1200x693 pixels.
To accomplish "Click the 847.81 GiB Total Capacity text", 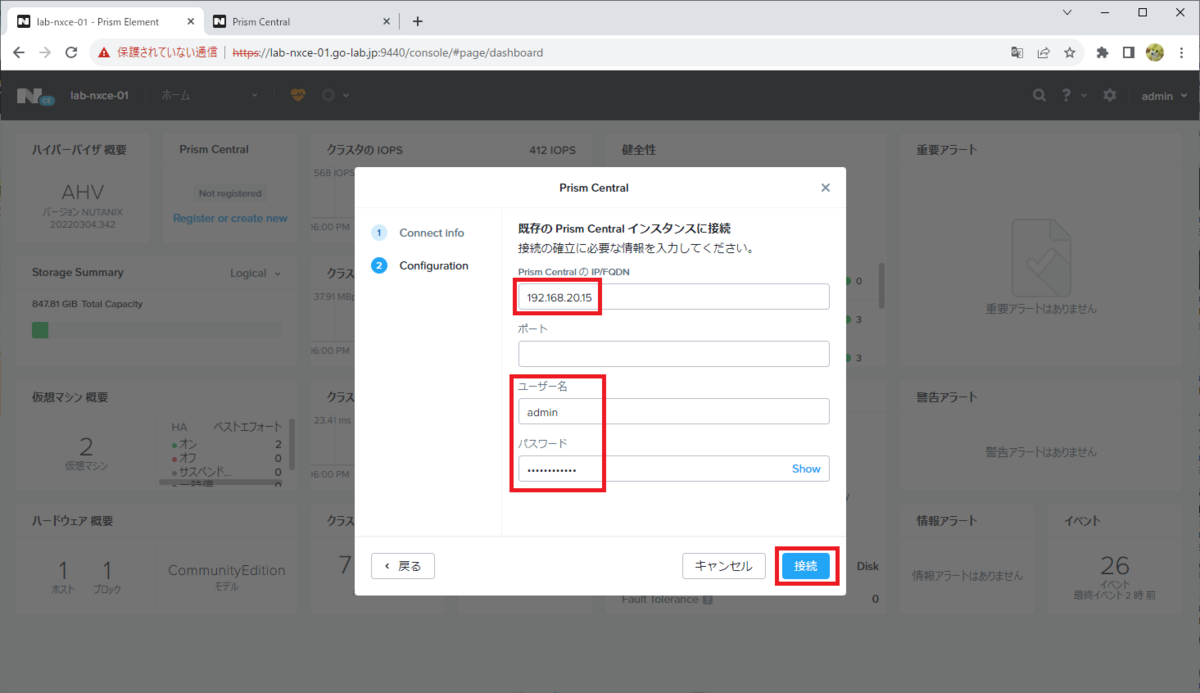I will coord(88,304).
